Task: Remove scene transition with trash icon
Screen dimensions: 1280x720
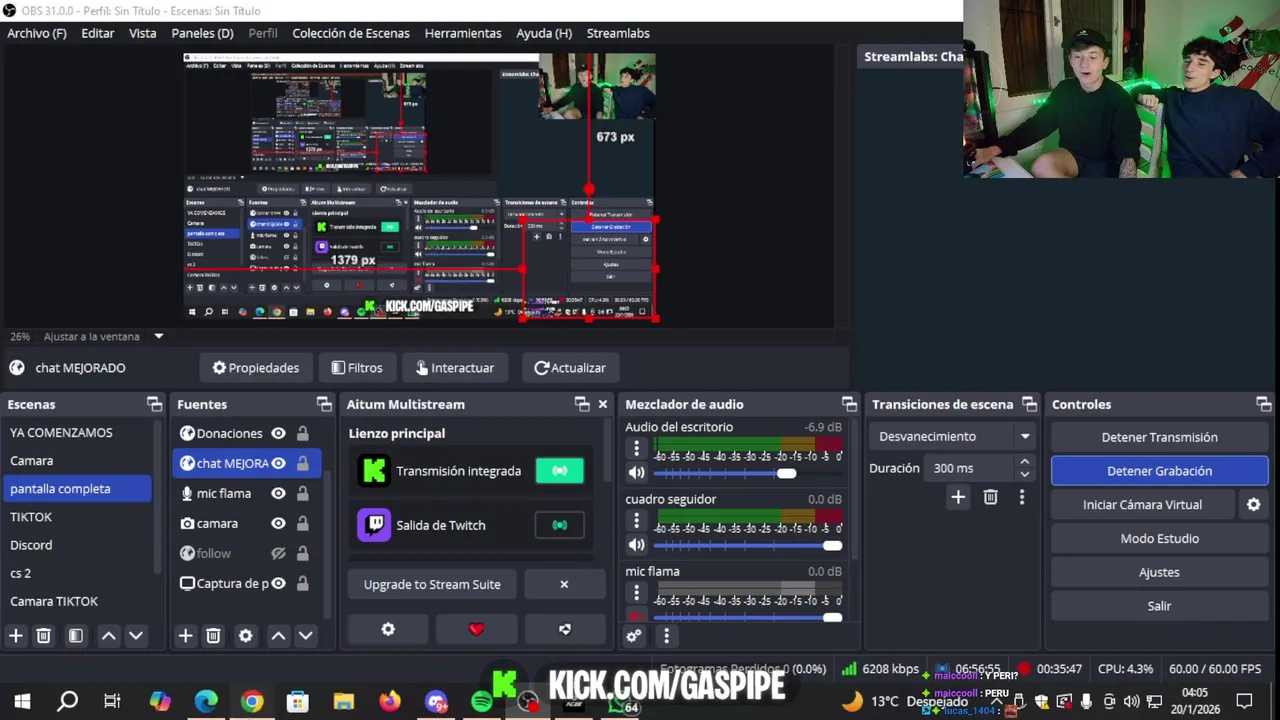Action: [990, 497]
